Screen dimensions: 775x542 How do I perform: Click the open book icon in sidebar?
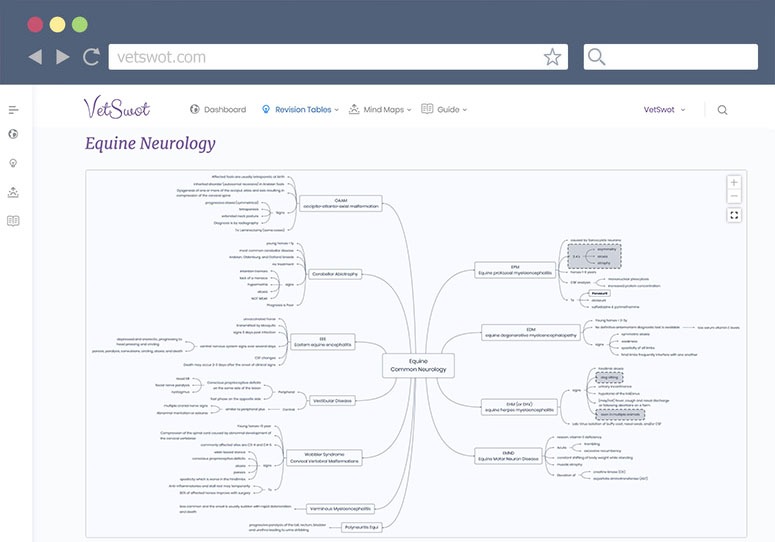[x=13, y=221]
